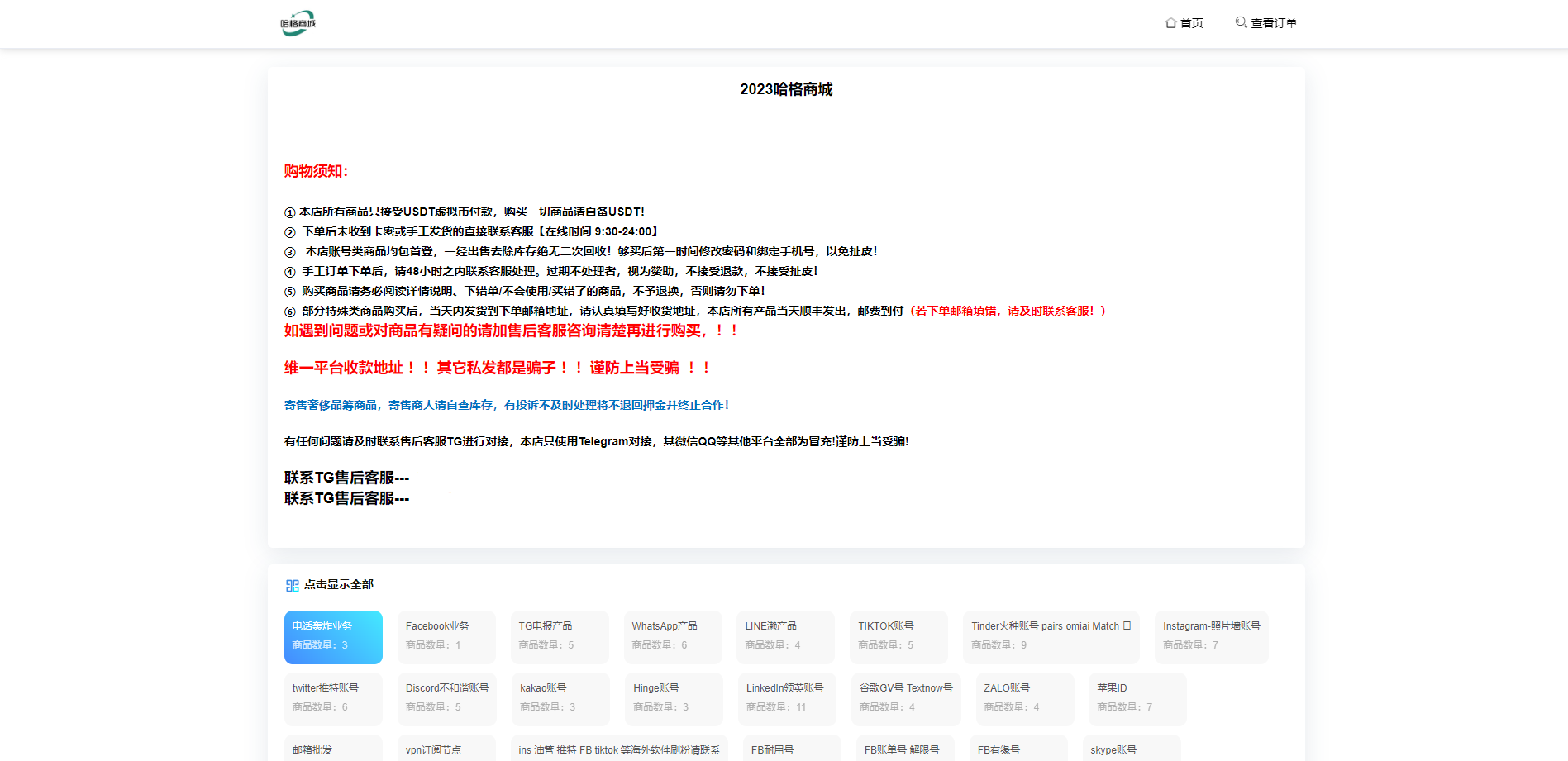1568x761 pixels.
Task: Choose the Hinge账号 category
Action: (674, 699)
